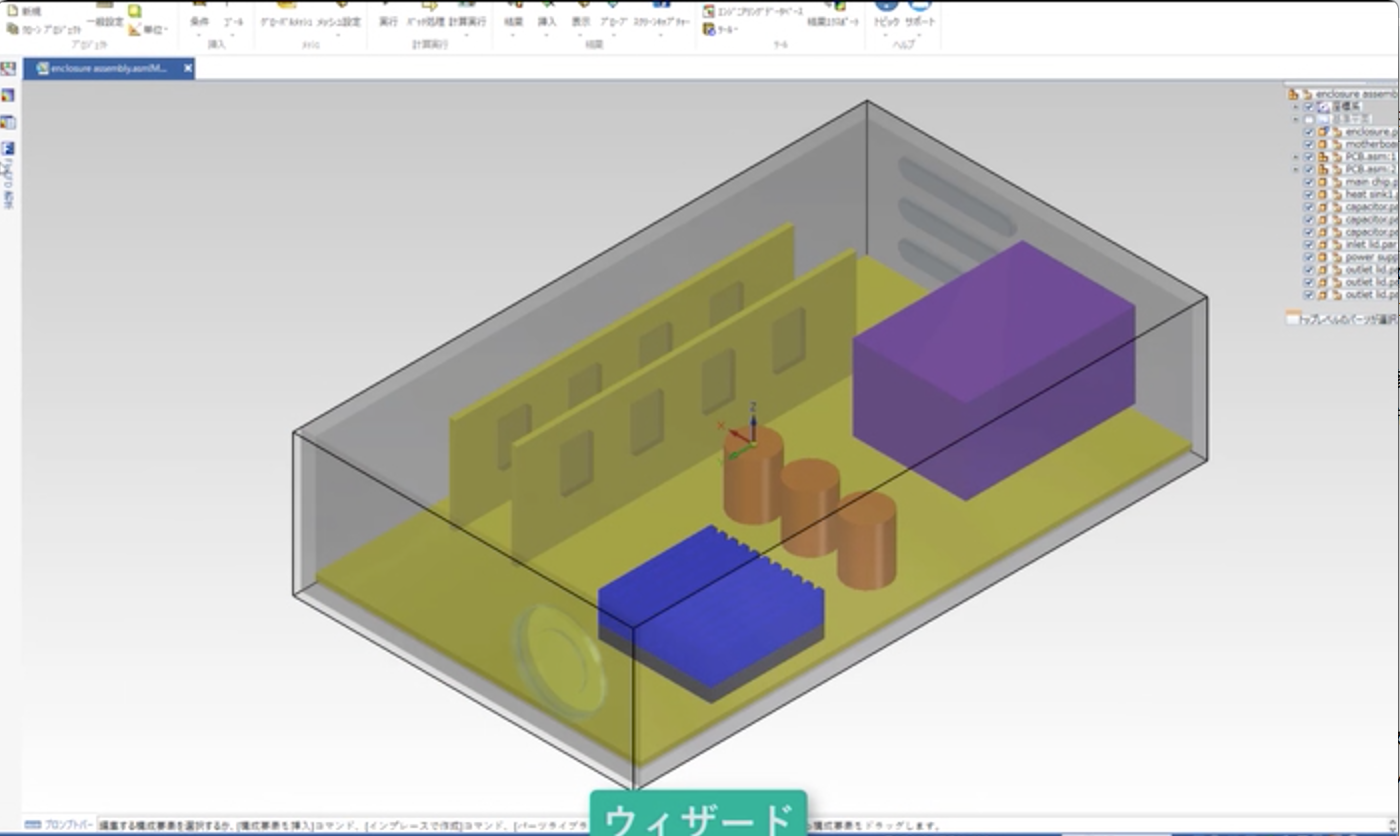Open the dropdown arrow under 条件
Screen dimensions: 1400x836
pyautogui.click(x=199, y=35)
